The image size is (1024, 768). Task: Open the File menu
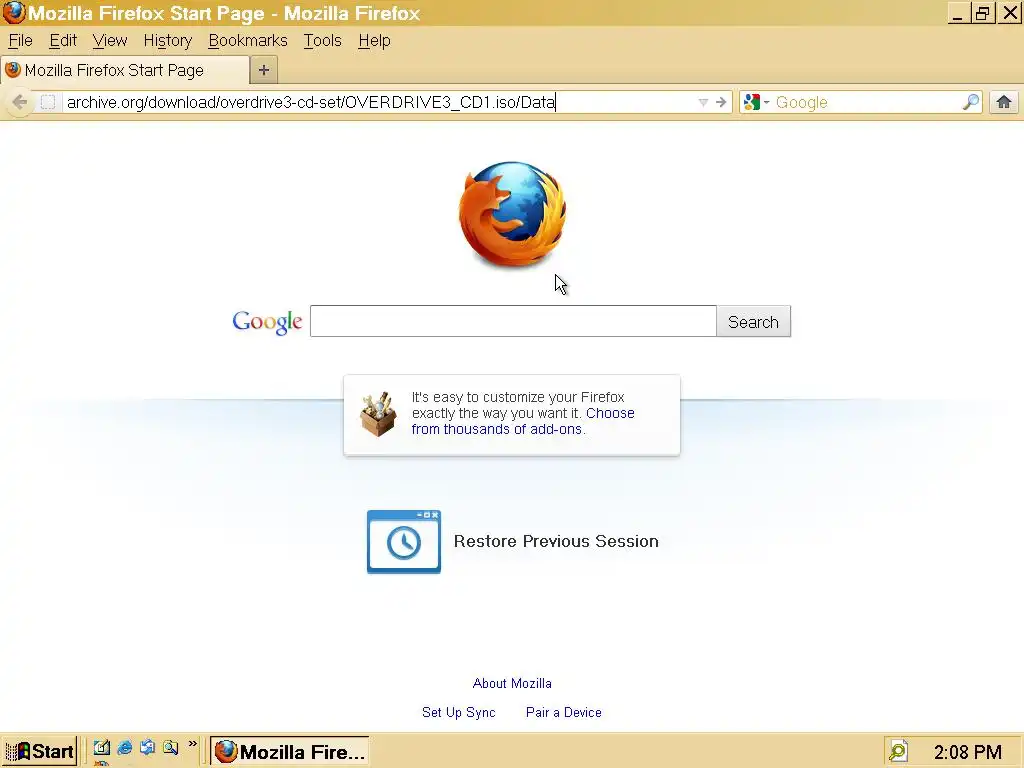[20, 40]
